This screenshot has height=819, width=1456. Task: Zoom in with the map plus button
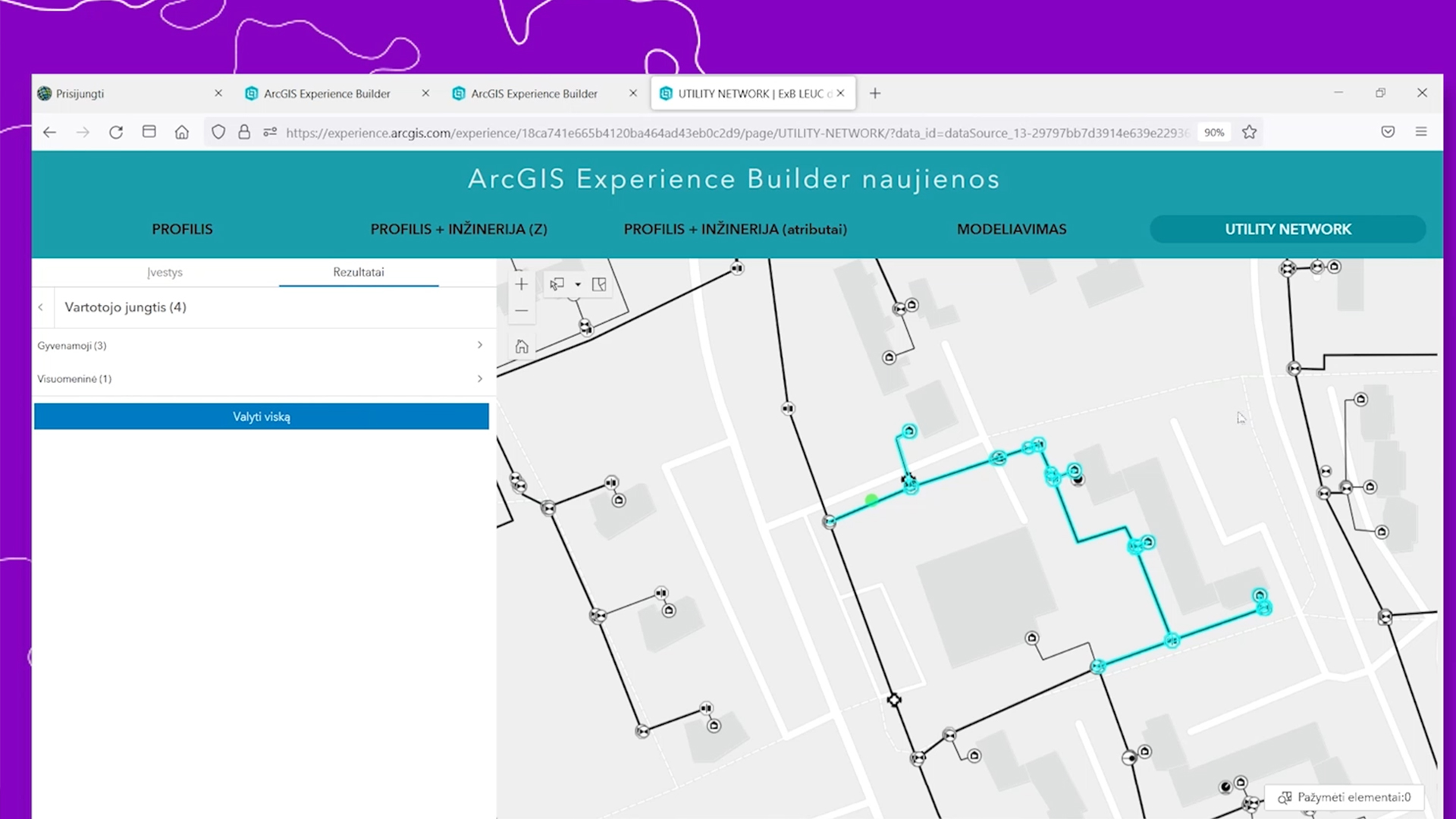pyautogui.click(x=521, y=284)
